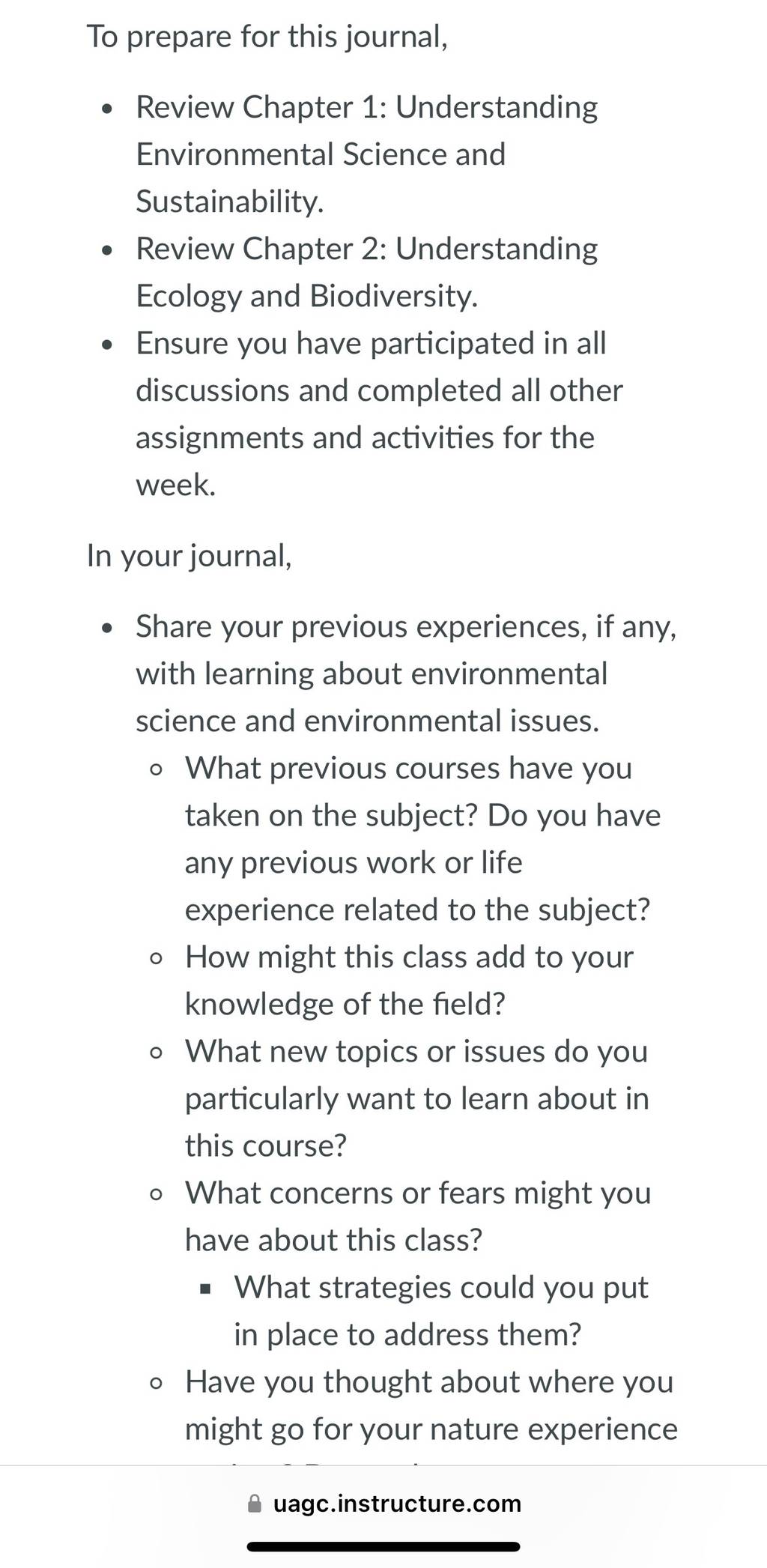The image size is (767, 1568).
Task: Tap 'Share your previous experiences, if any,' bullet
Action: tap(406, 626)
